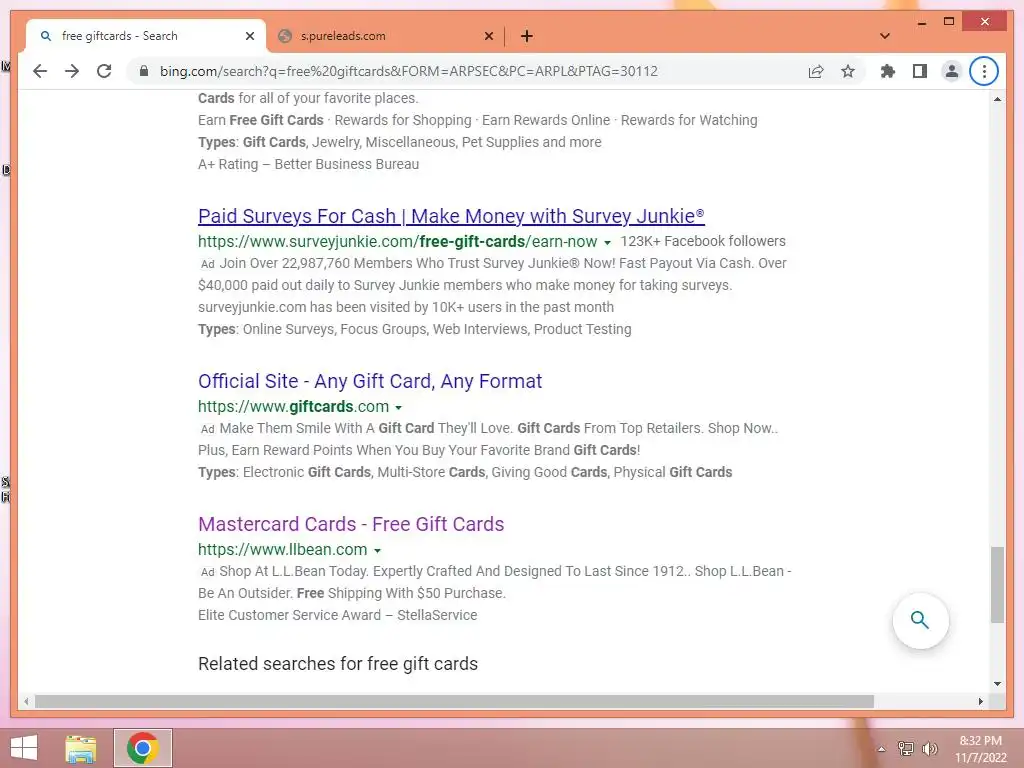Switch to the s.pureleads.com tab
This screenshot has width=1024, height=768.
(385, 37)
